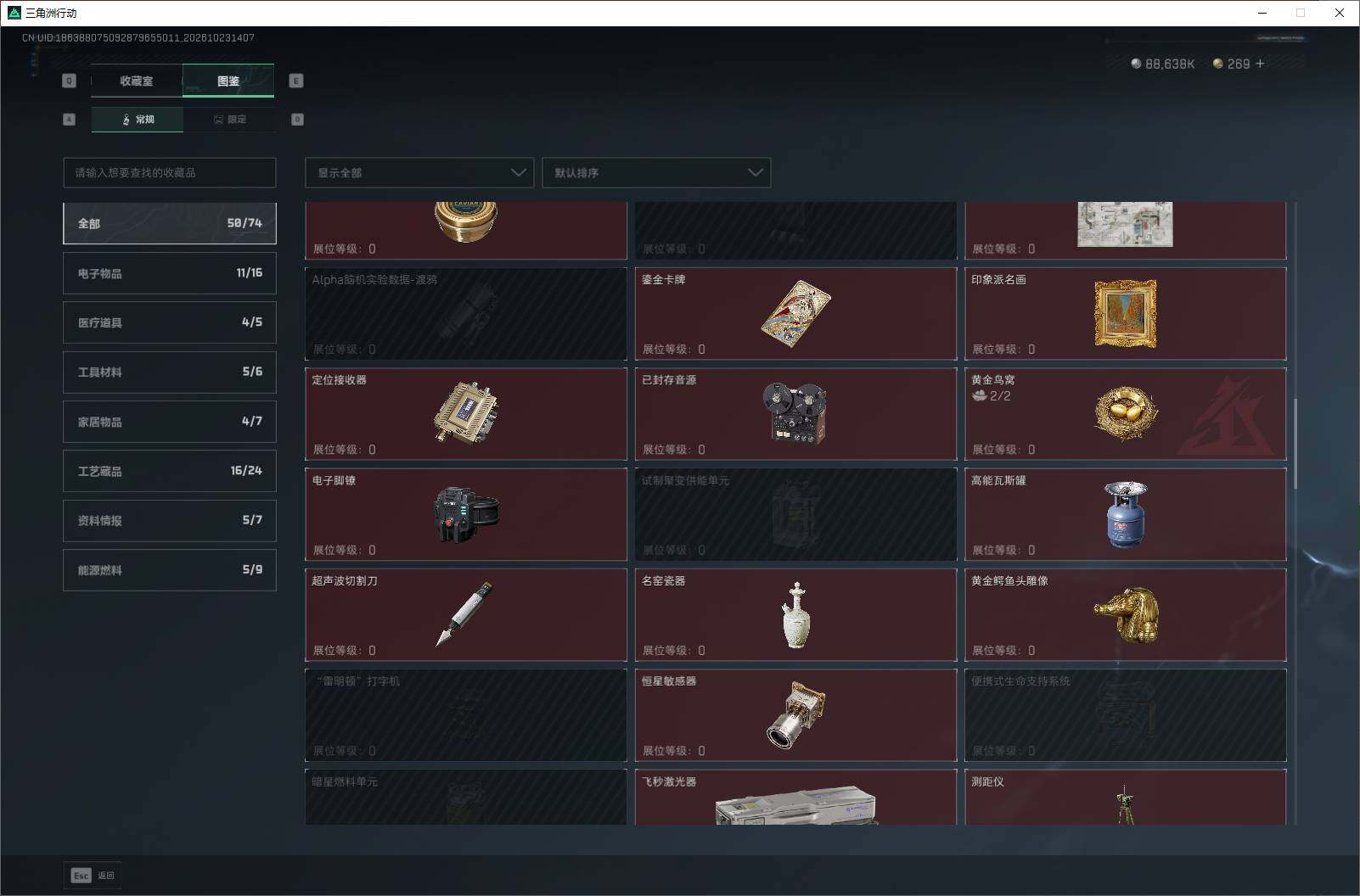Open the 显示全部 filter dropdown
The width and height of the screenshot is (1360, 896).
(419, 172)
